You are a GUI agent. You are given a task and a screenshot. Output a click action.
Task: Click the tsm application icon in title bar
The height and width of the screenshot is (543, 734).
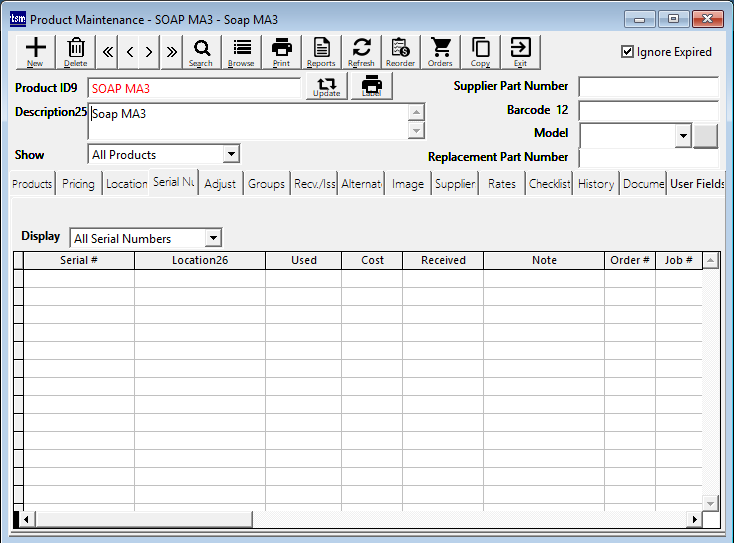[18, 19]
